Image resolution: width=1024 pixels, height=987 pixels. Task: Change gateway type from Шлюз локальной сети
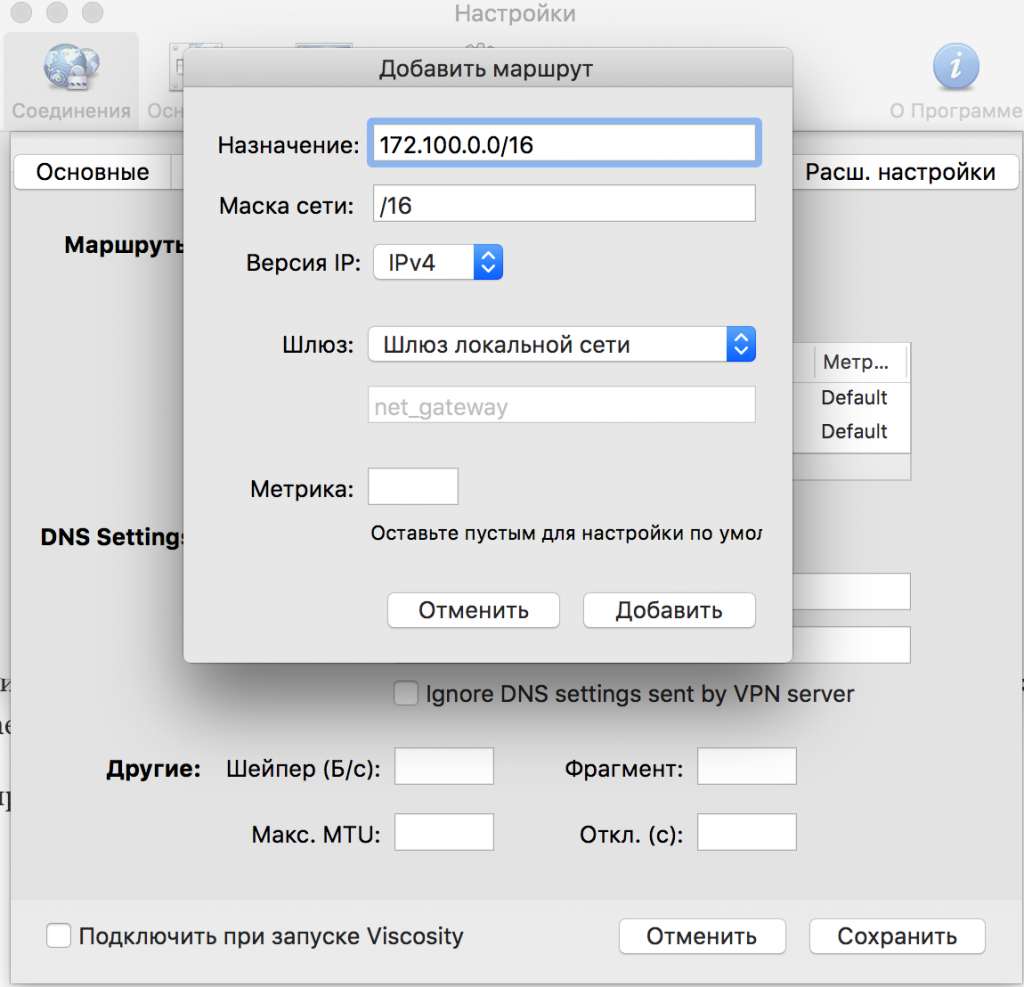pos(740,343)
